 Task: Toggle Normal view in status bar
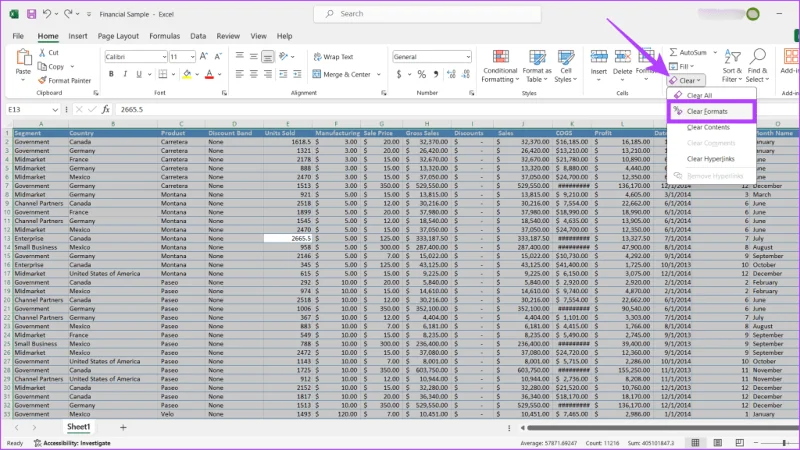[x=695, y=442]
